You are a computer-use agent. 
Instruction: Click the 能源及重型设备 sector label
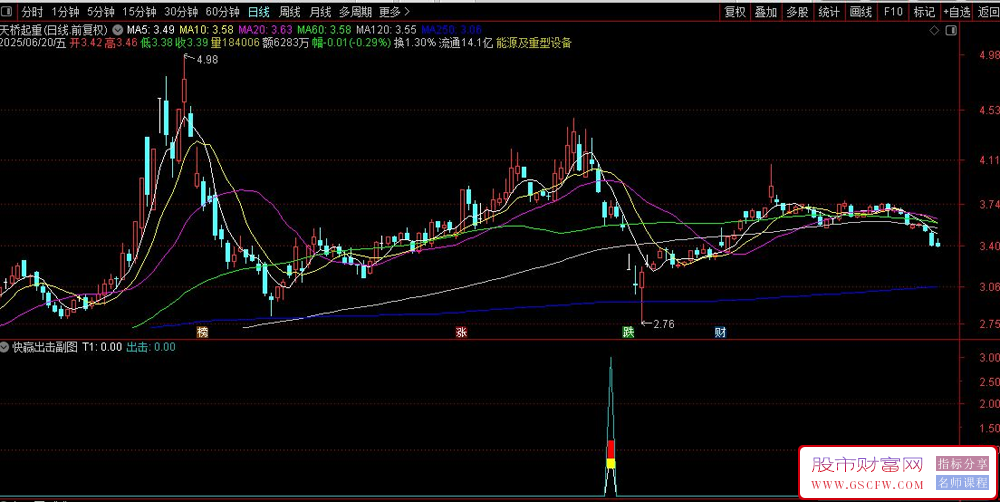[533, 43]
